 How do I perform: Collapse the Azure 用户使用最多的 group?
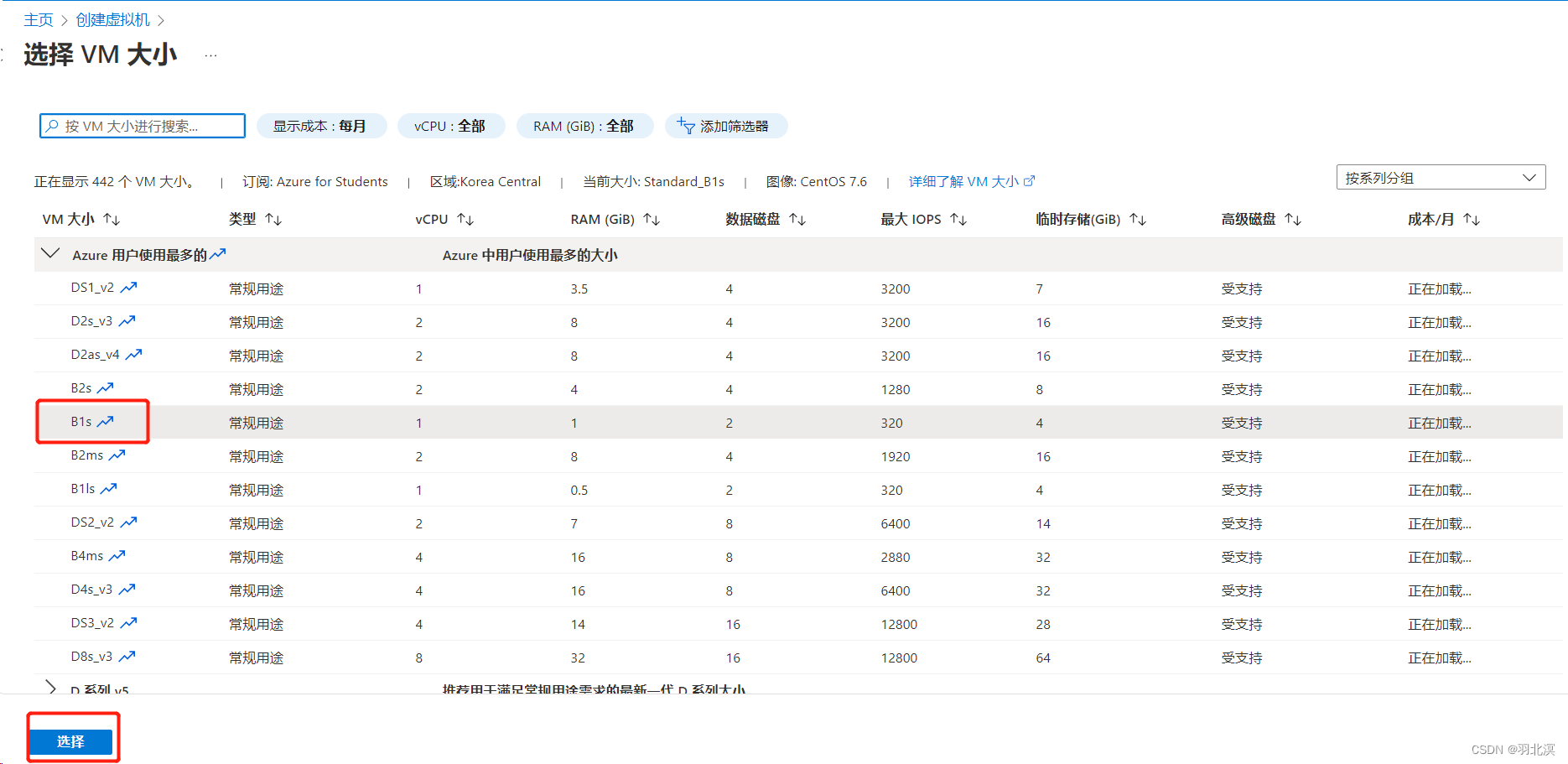50,253
